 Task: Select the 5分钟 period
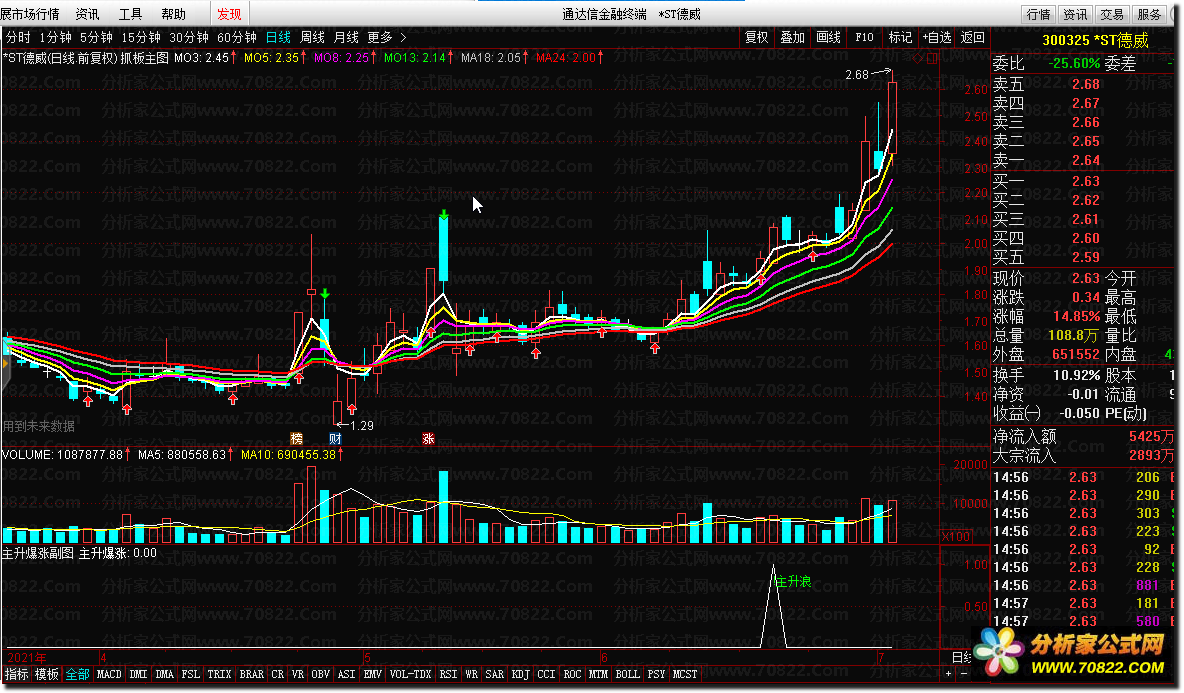[97, 37]
